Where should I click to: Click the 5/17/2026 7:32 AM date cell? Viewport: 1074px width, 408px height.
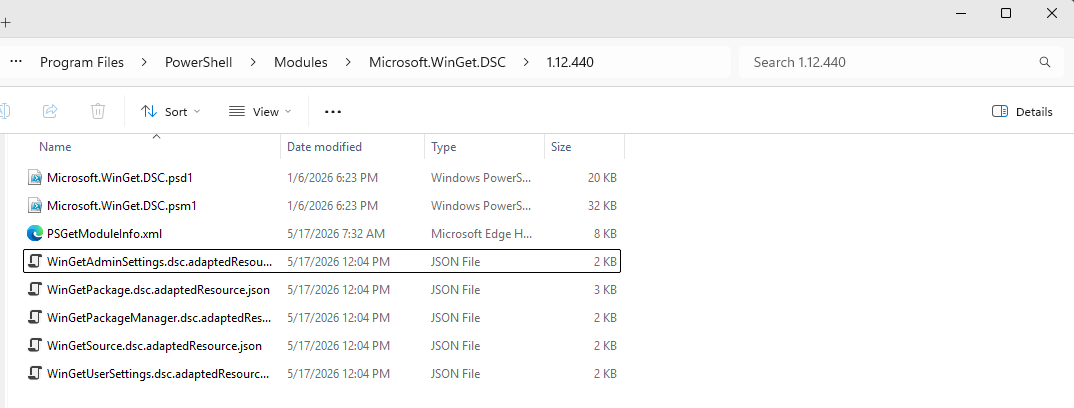336,233
